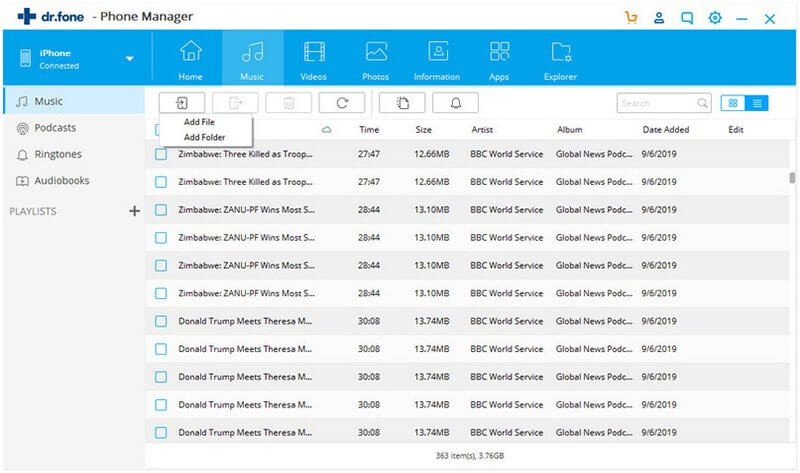
Task: Choose Add File from the menu
Action: pos(199,122)
